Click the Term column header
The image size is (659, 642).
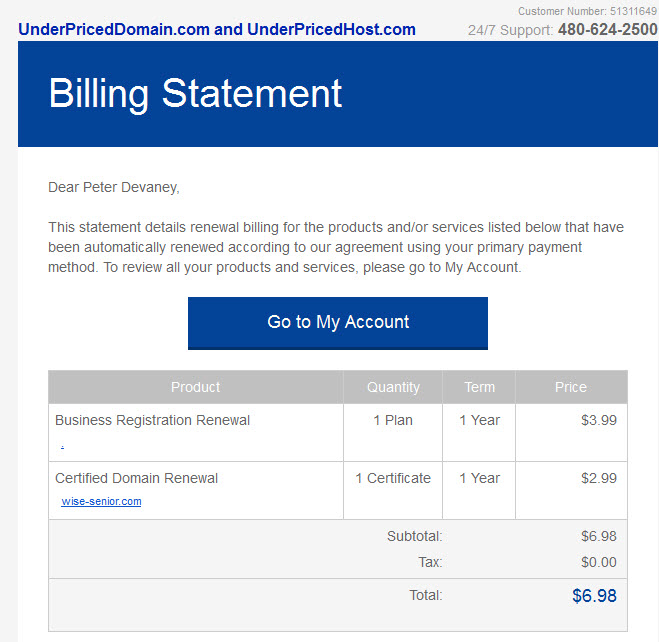click(x=479, y=387)
